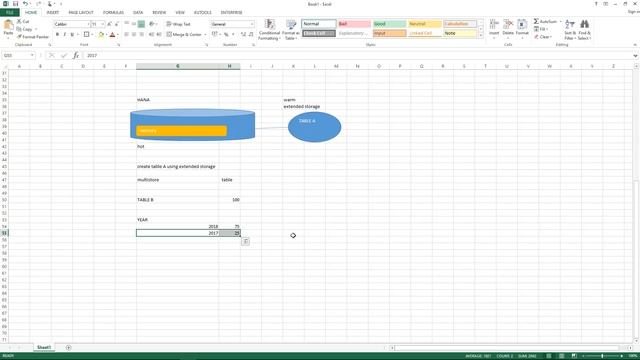The height and width of the screenshot is (360, 640).
Task: Toggle align text left
Action: coord(126,34)
